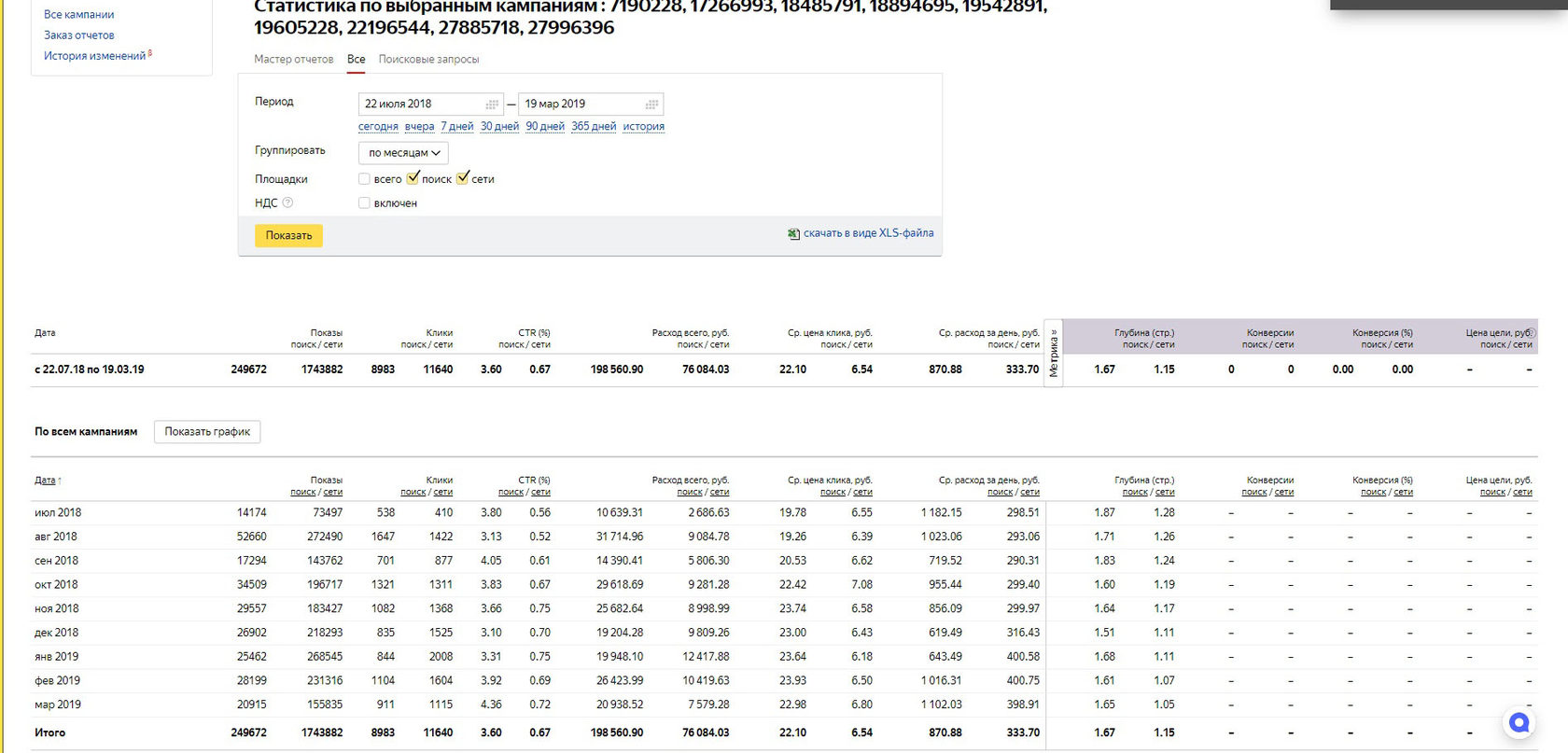1568x753 pixels.
Task: Click start date field 22 июля 2018
Action: pyautogui.click(x=431, y=105)
